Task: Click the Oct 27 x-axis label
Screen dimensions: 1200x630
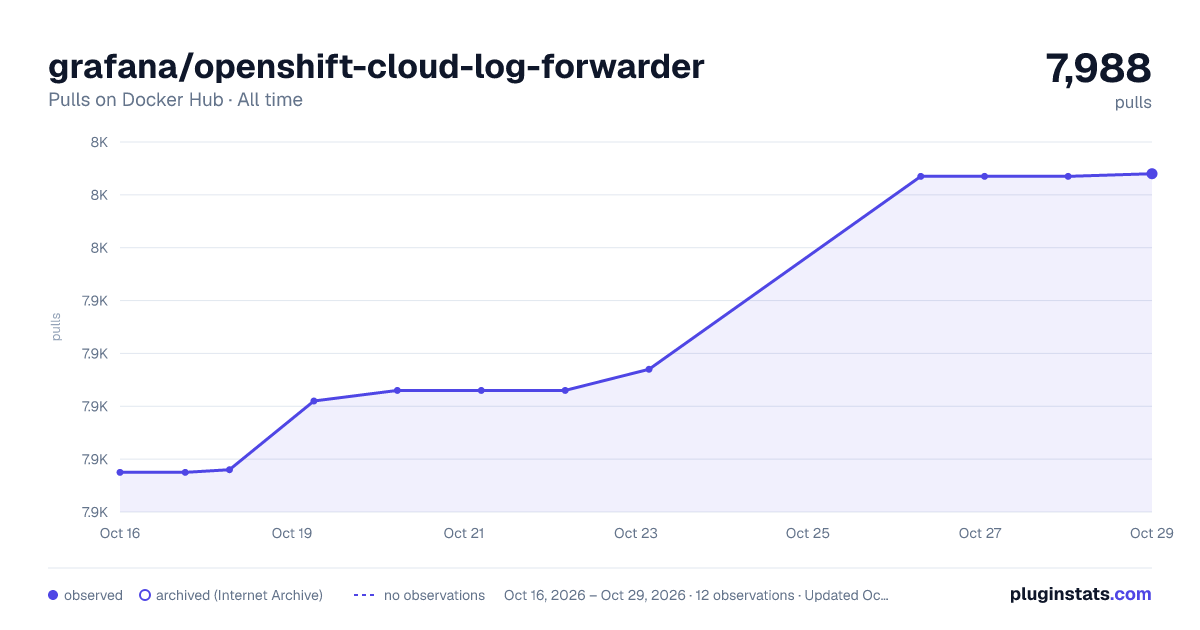Action: (980, 533)
